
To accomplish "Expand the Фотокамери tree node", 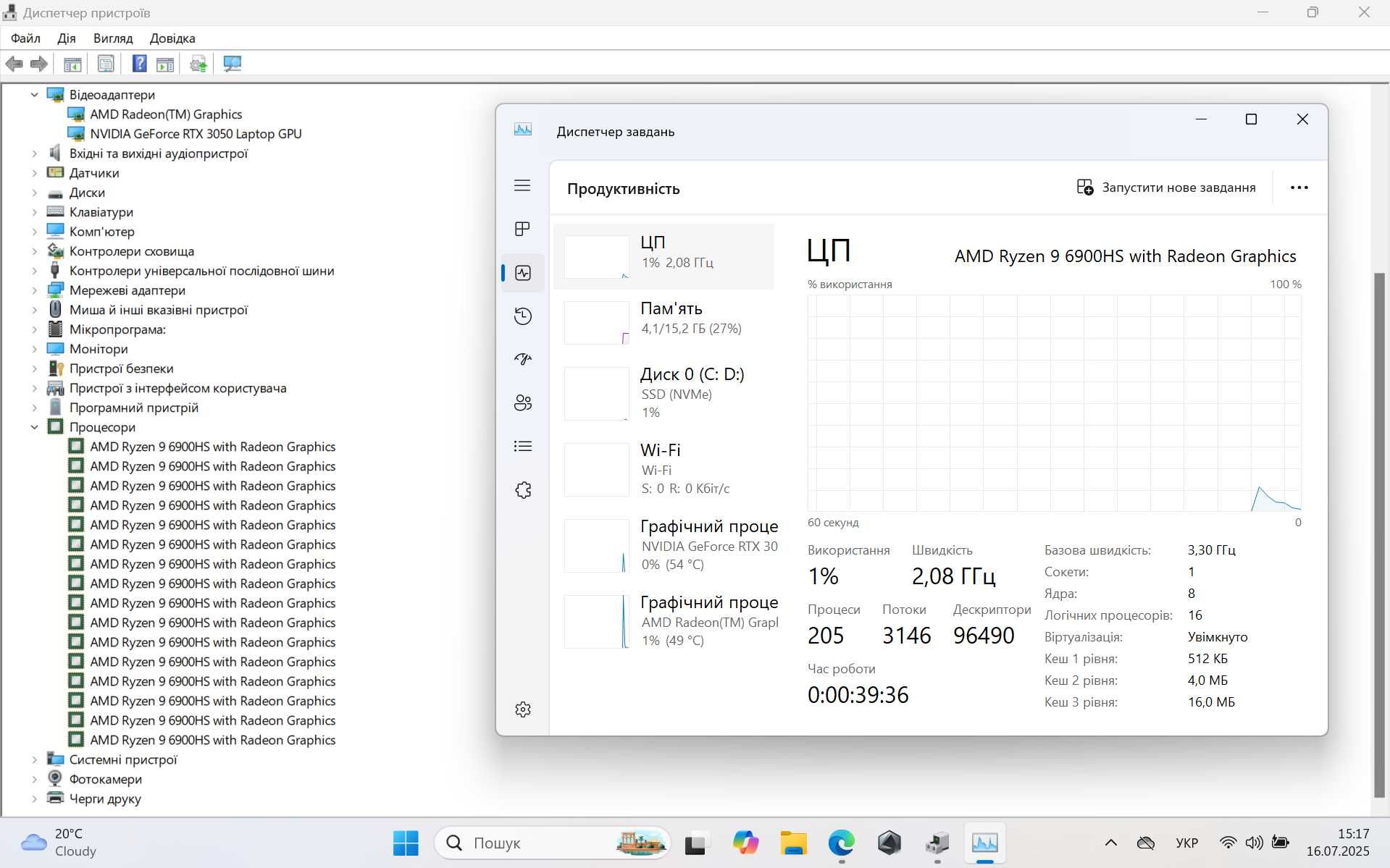I will 34,779.
